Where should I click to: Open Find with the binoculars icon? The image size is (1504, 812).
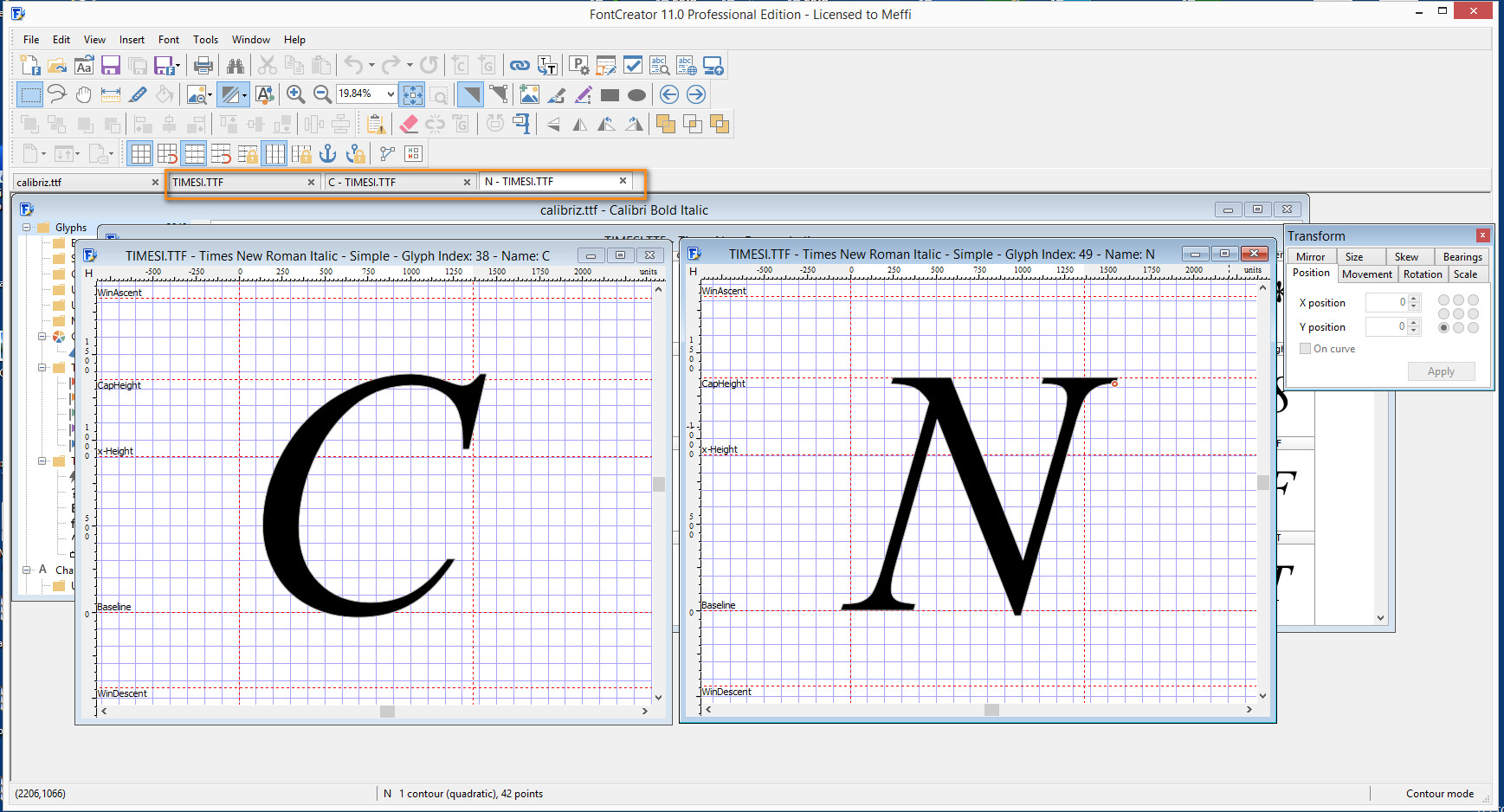235,66
